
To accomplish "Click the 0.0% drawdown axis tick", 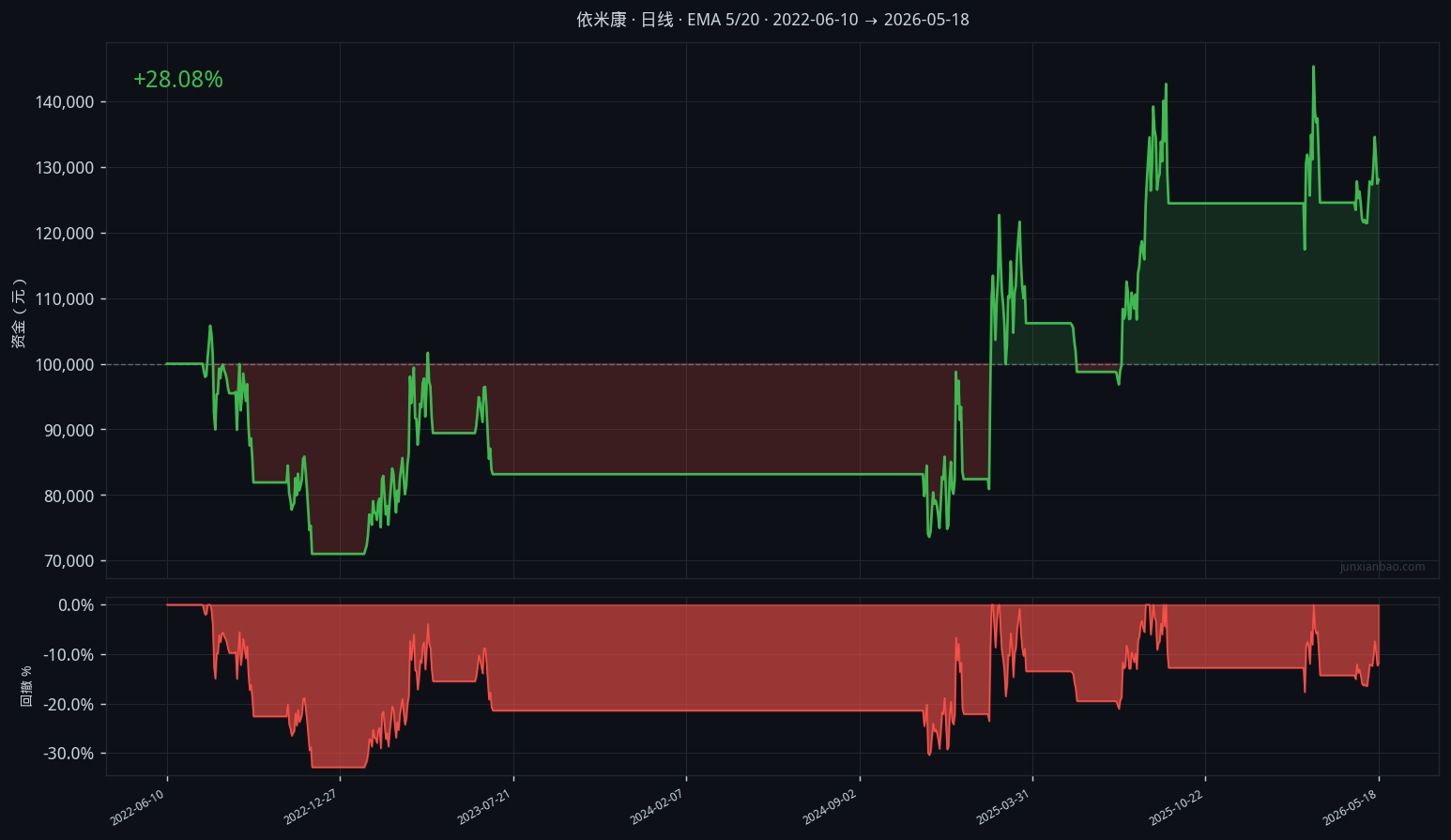I will point(76,605).
